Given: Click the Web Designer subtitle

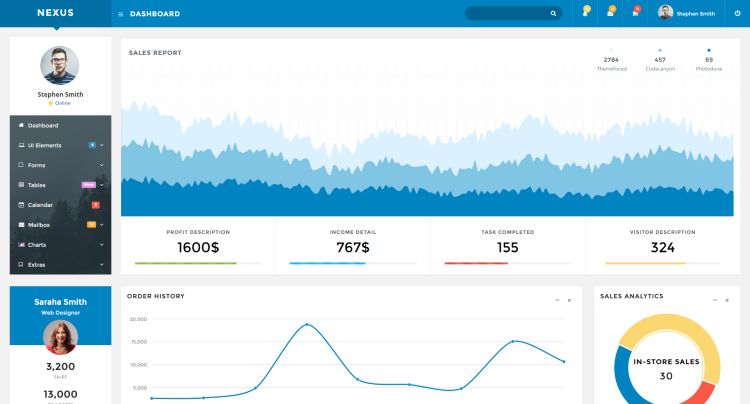Looking at the screenshot, I should (60, 313).
